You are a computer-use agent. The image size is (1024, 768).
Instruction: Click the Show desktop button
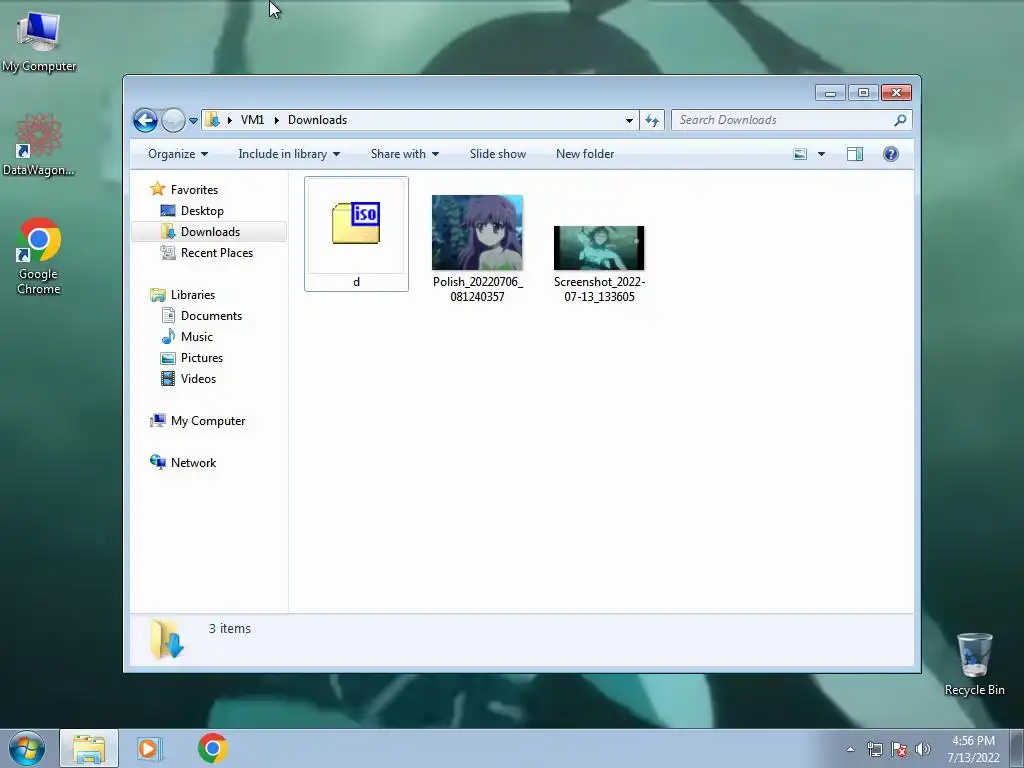pos(1017,748)
